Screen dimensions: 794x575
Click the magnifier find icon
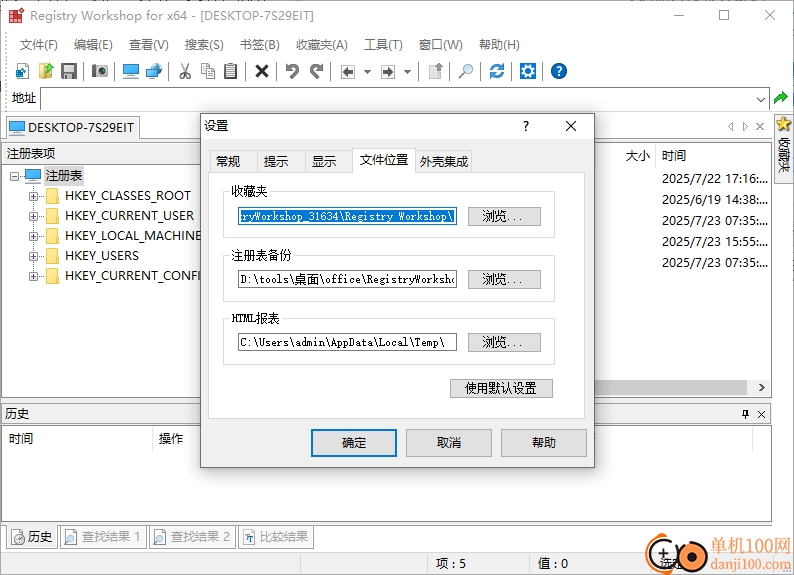pos(466,71)
